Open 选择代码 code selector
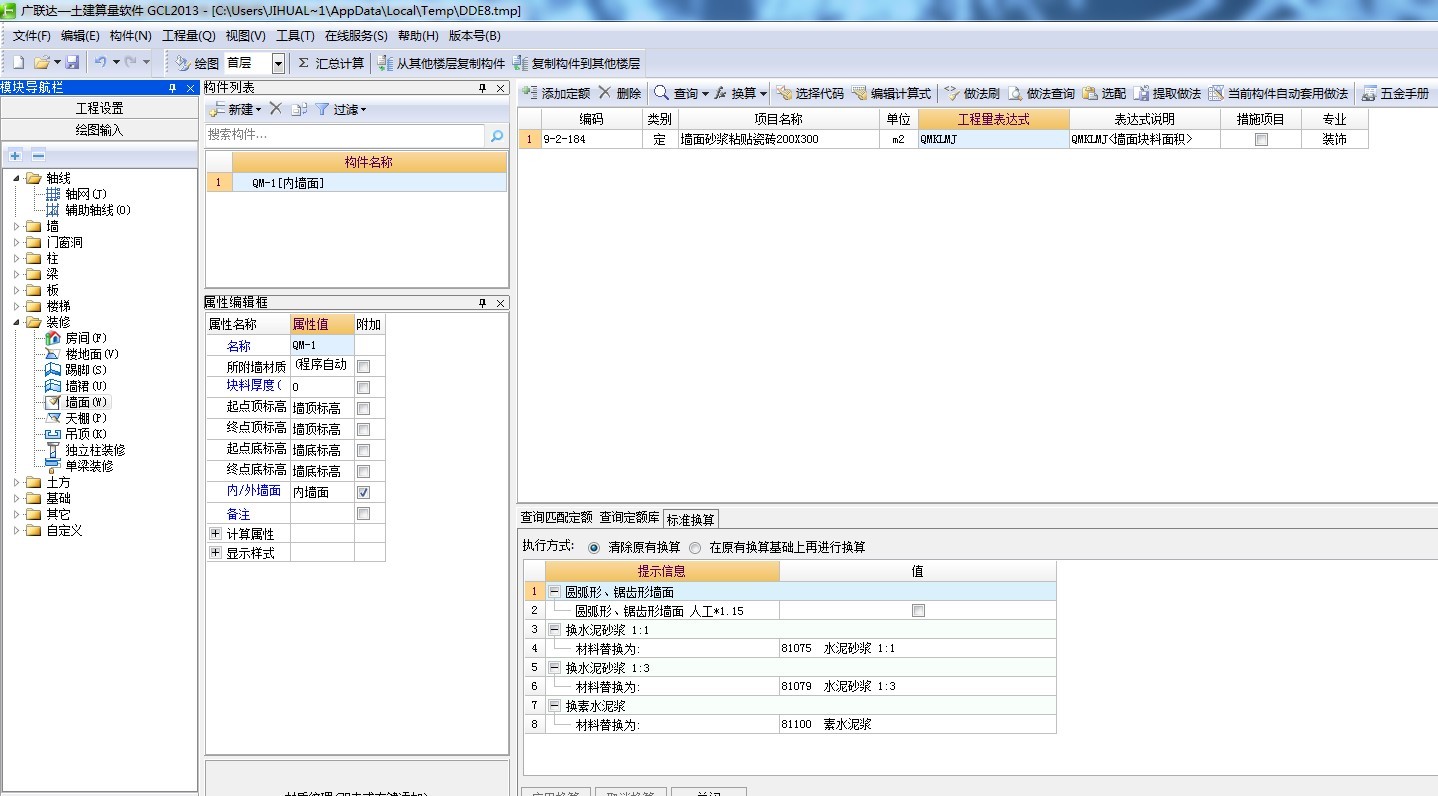This screenshot has width=1438, height=796. tap(810, 93)
